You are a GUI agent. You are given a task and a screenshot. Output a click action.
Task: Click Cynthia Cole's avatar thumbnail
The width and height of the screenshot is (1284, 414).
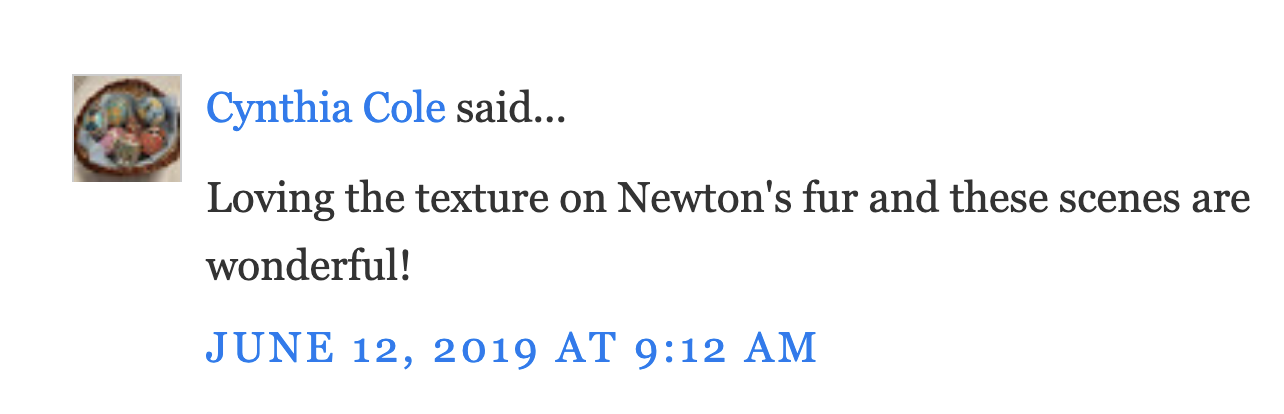tap(126, 128)
